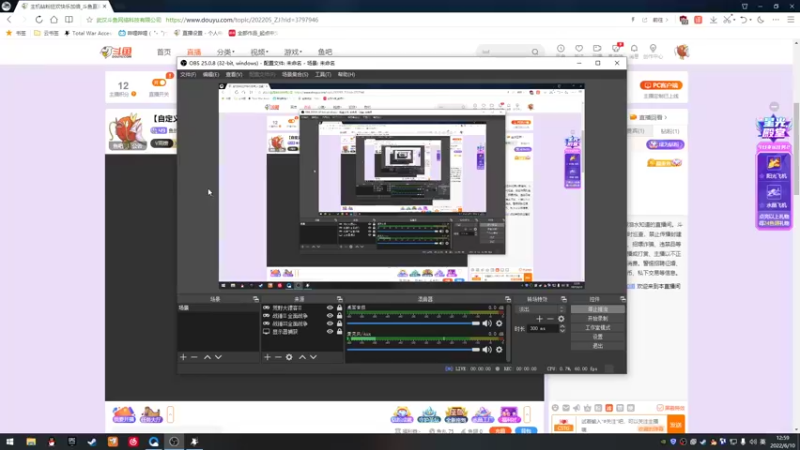Toggle visibility of the display capture source

330,332
